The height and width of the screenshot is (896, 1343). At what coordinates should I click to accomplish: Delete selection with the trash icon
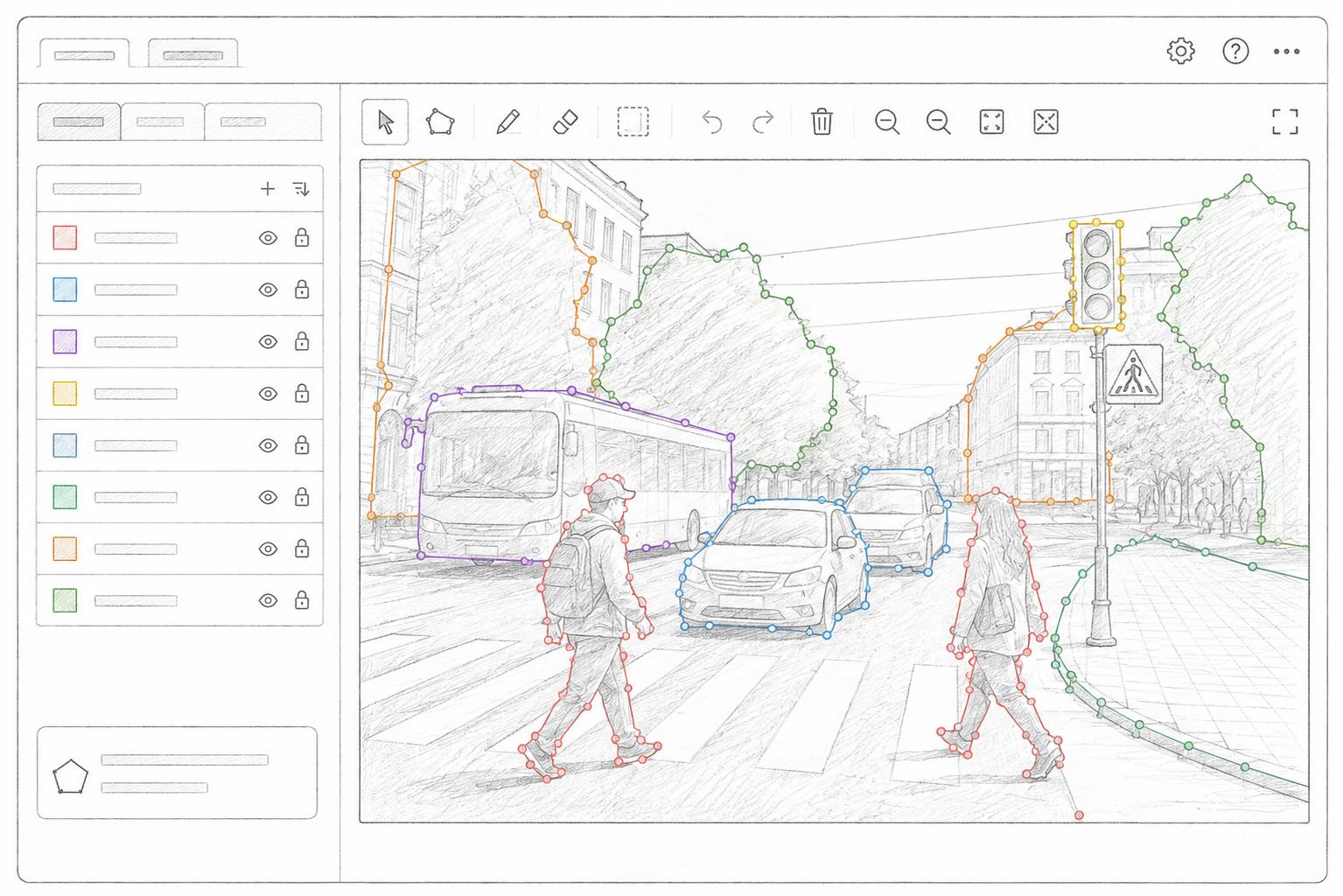(x=822, y=122)
